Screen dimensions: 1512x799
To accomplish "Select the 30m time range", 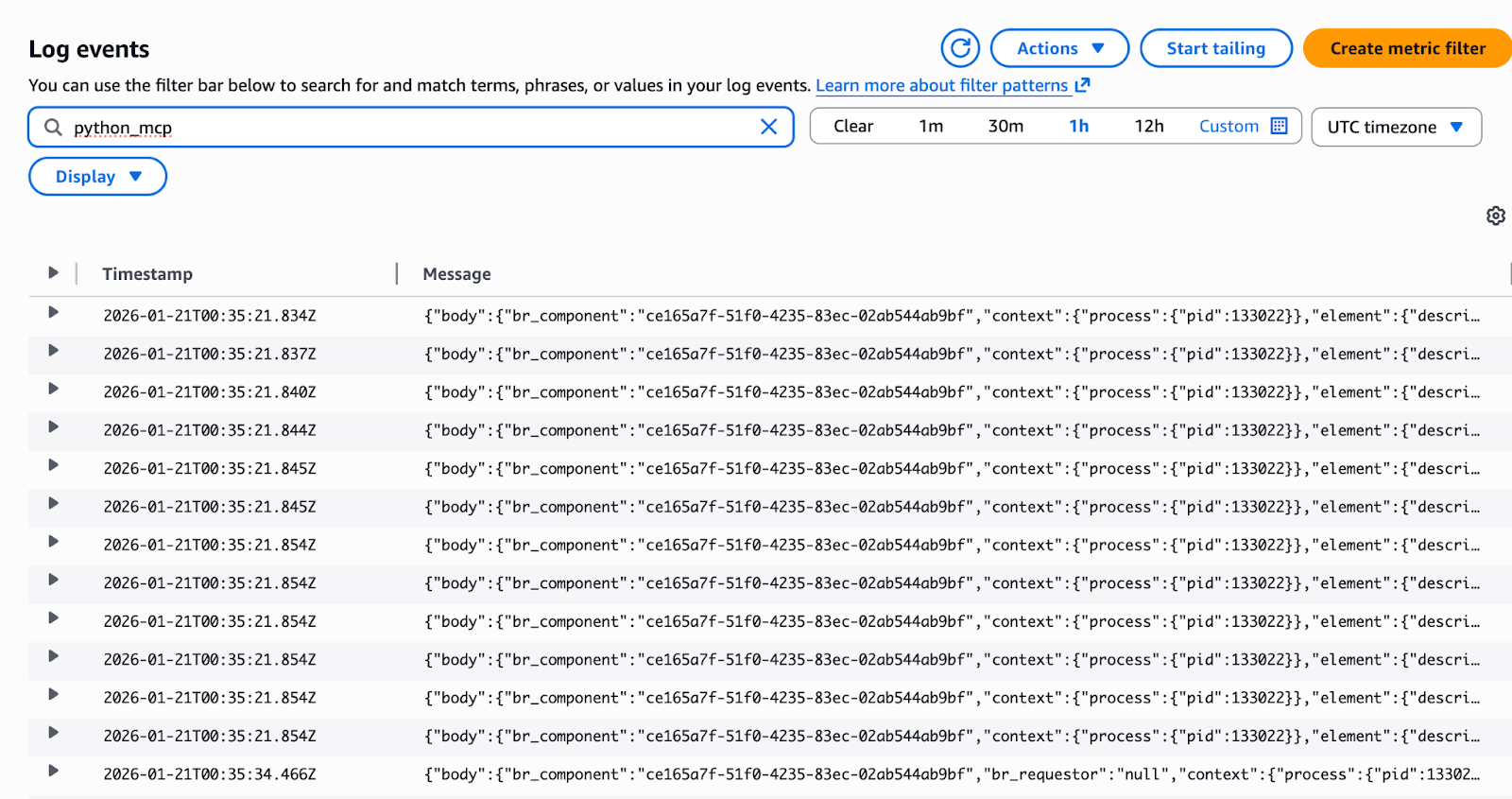I will [x=1005, y=126].
